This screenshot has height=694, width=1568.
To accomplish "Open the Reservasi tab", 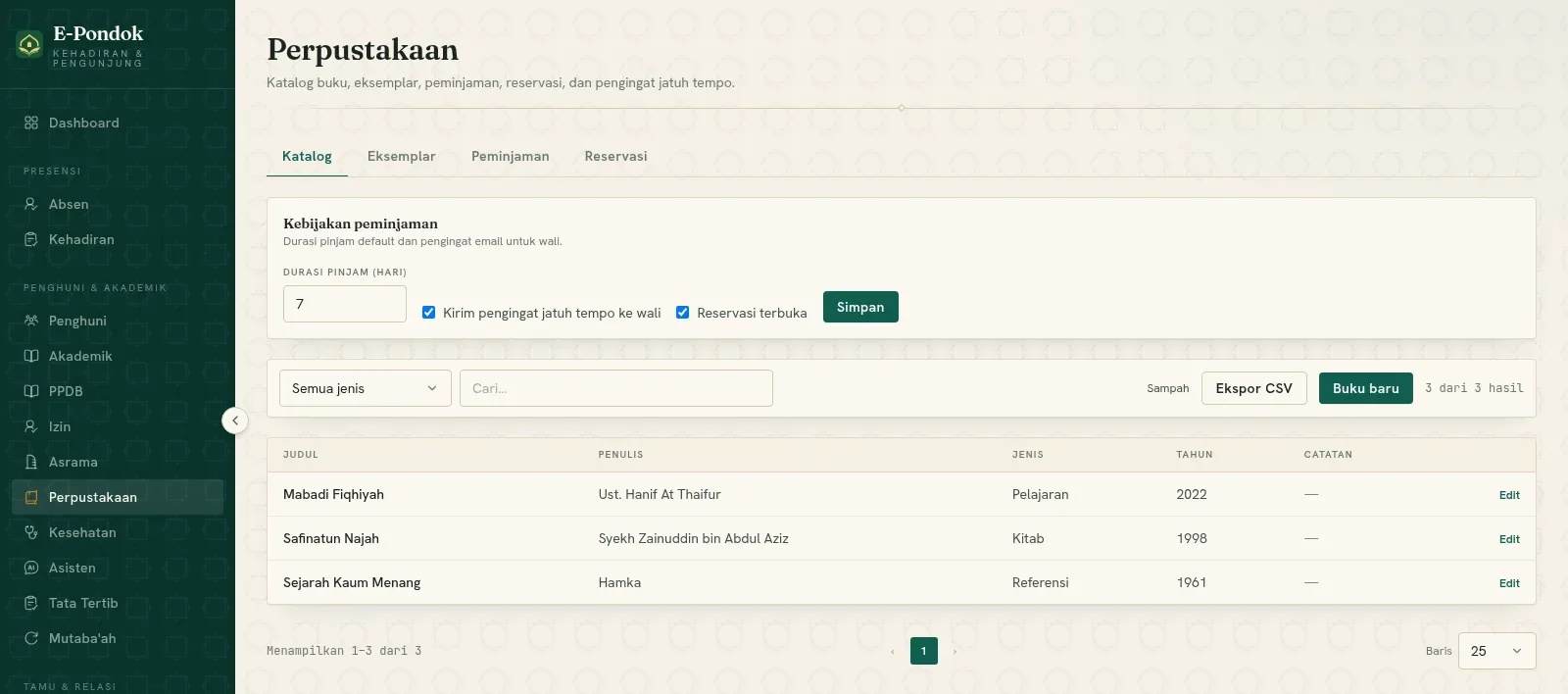I will click(616, 156).
